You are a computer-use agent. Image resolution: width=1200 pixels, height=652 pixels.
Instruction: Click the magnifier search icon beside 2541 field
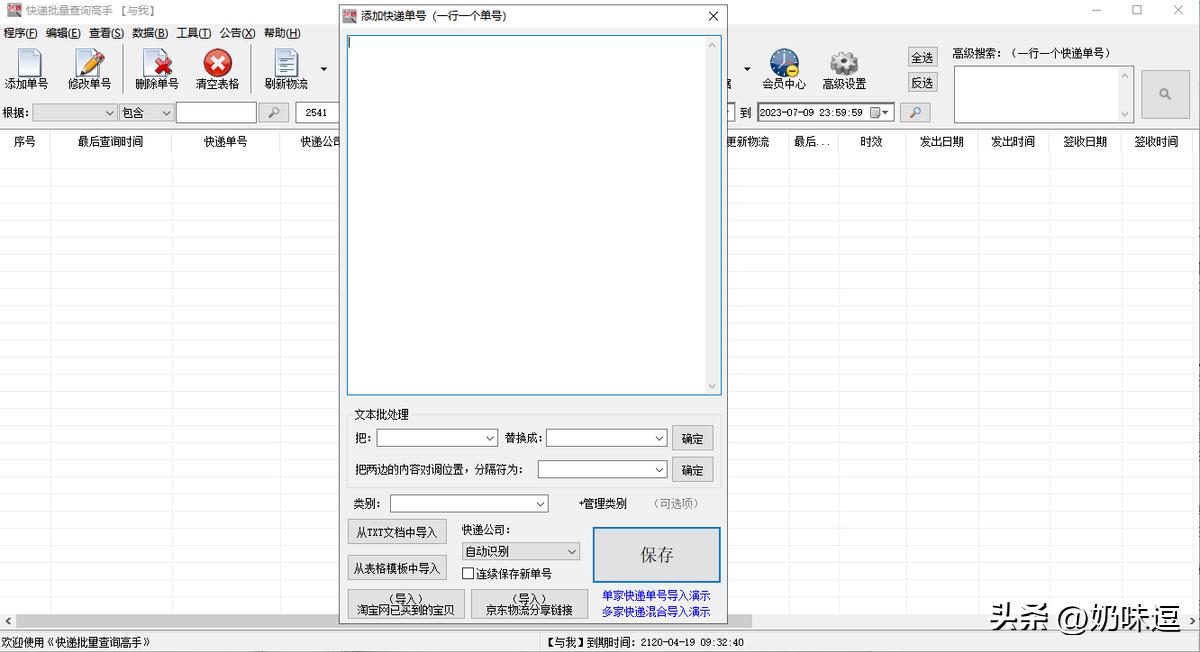coord(274,112)
